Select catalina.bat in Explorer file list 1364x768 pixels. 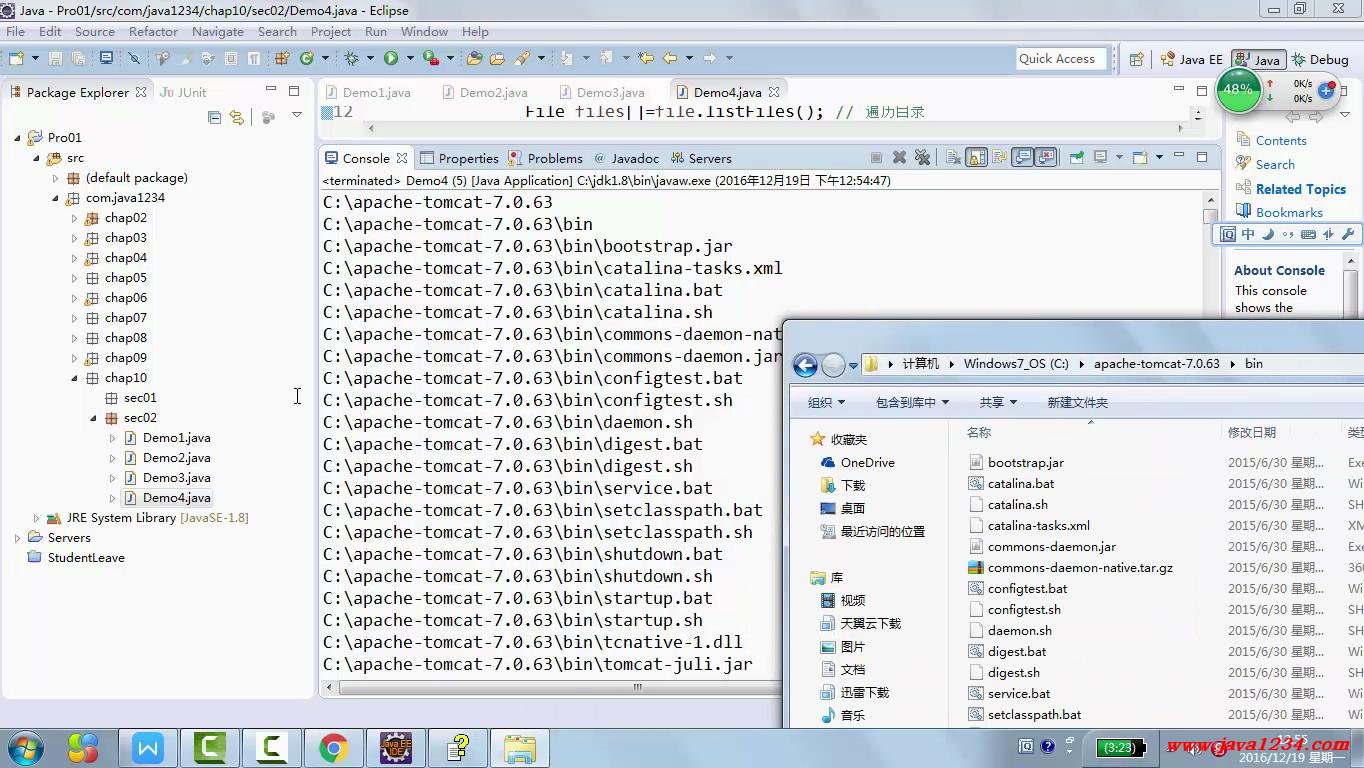tap(1021, 483)
